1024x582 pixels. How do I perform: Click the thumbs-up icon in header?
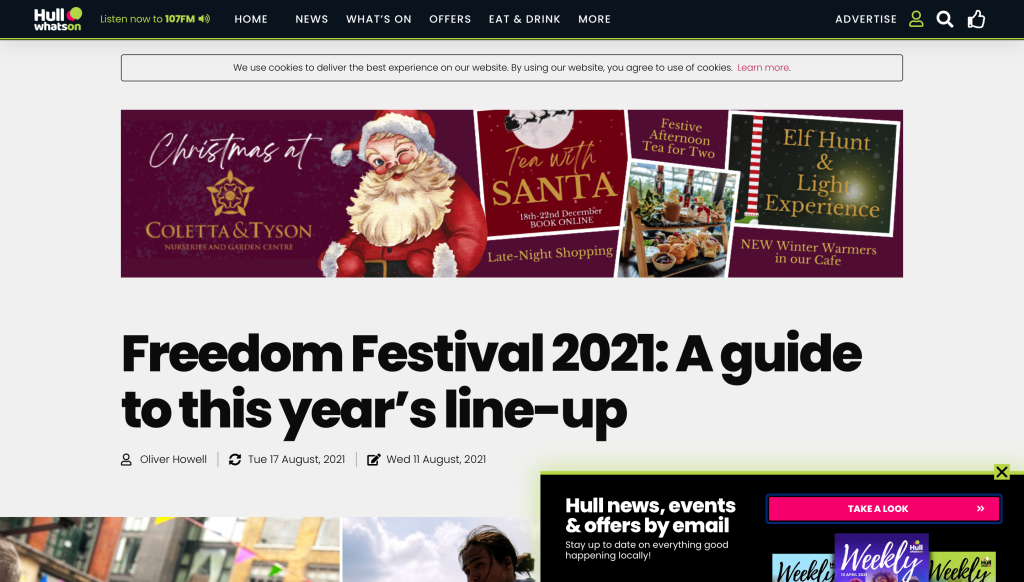pos(976,19)
